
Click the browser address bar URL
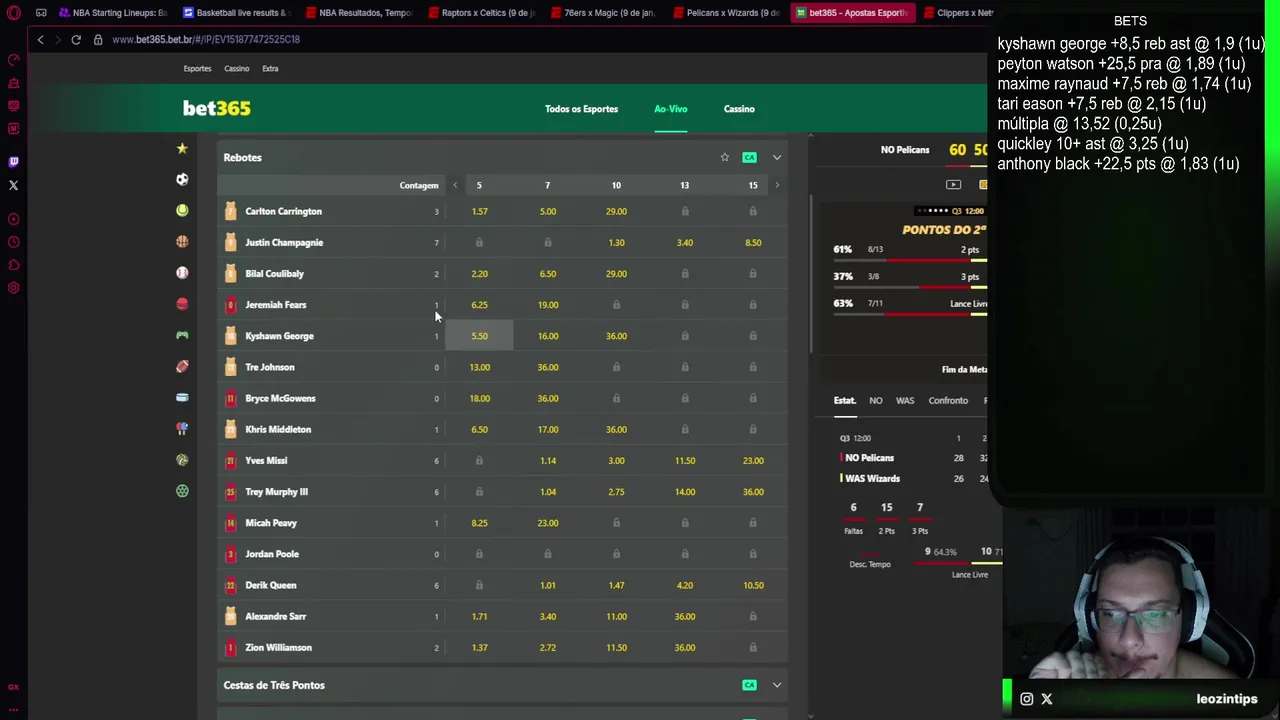(x=206, y=39)
